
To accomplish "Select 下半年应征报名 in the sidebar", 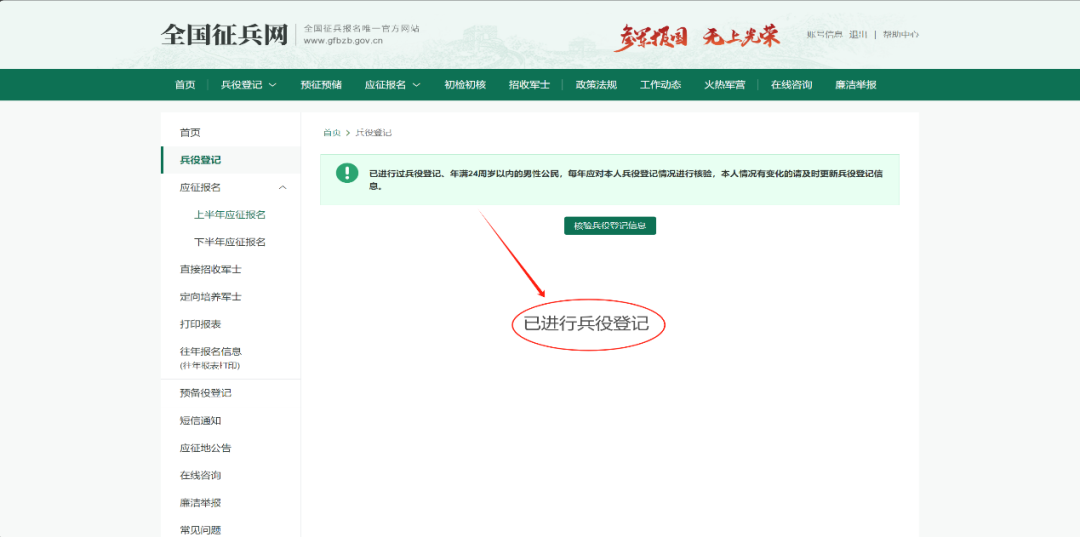I will (230, 242).
